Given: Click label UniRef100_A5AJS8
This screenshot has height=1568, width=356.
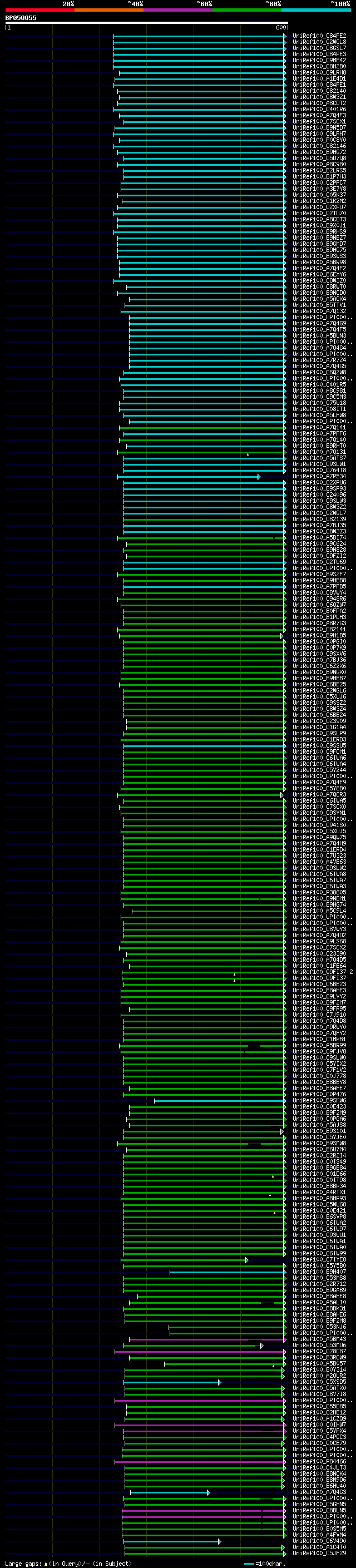Looking at the screenshot, I should point(319,1125).
